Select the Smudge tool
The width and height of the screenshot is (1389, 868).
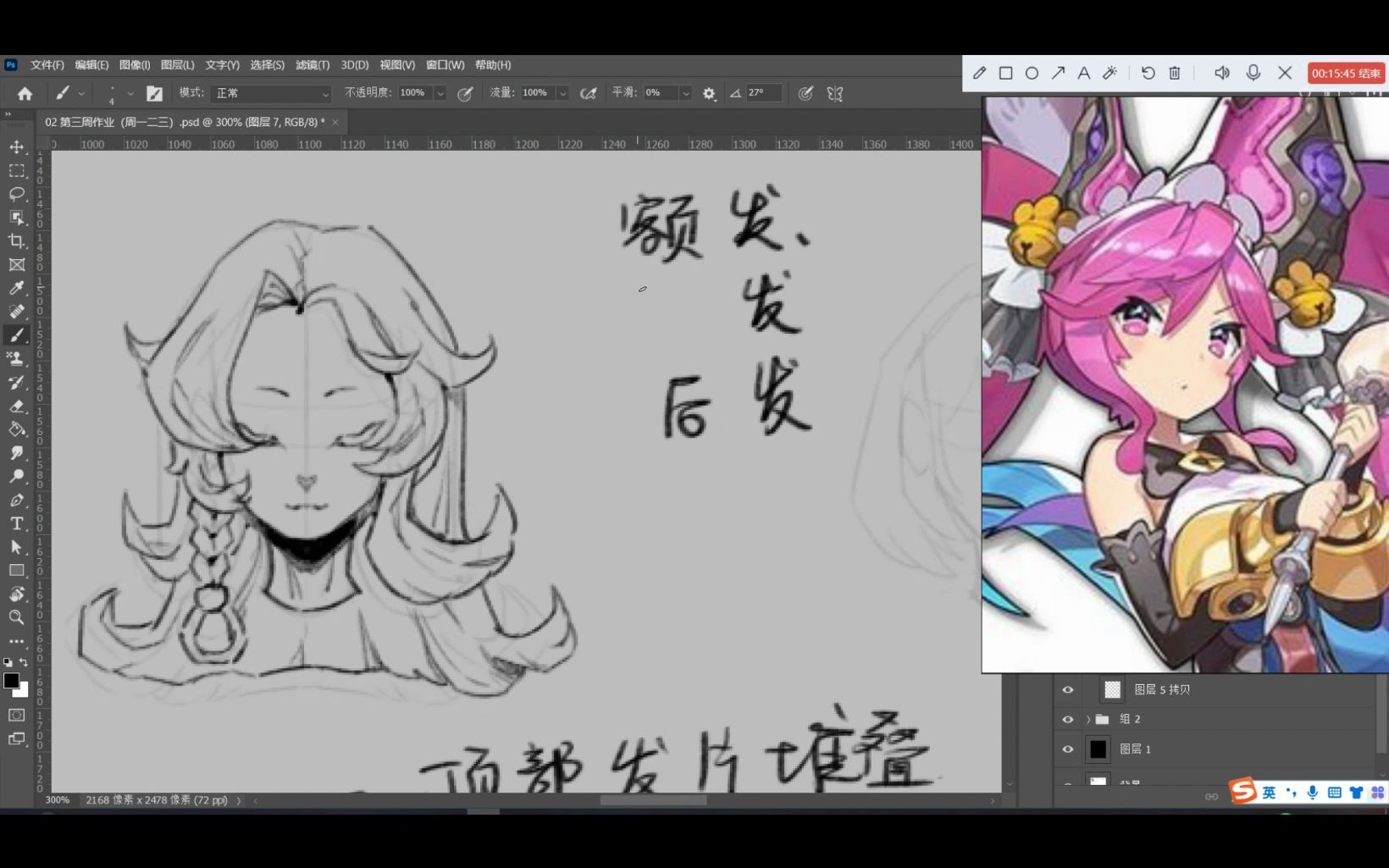pos(16,453)
